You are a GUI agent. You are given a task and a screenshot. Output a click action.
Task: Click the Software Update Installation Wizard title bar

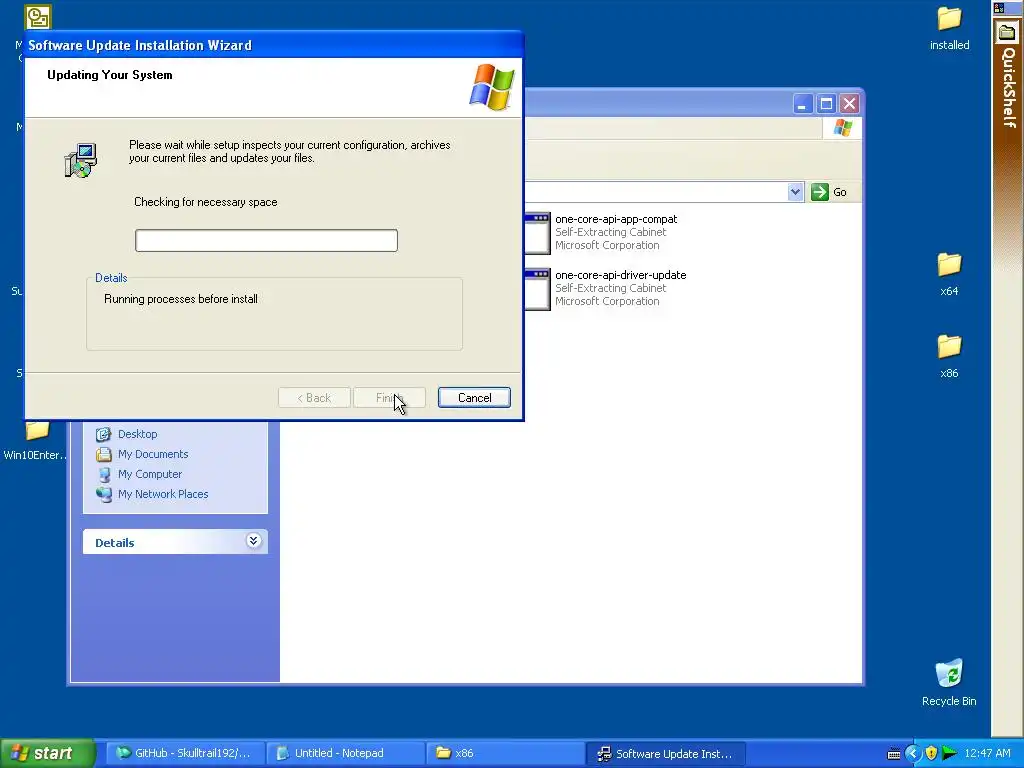click(x=274, y=45)
